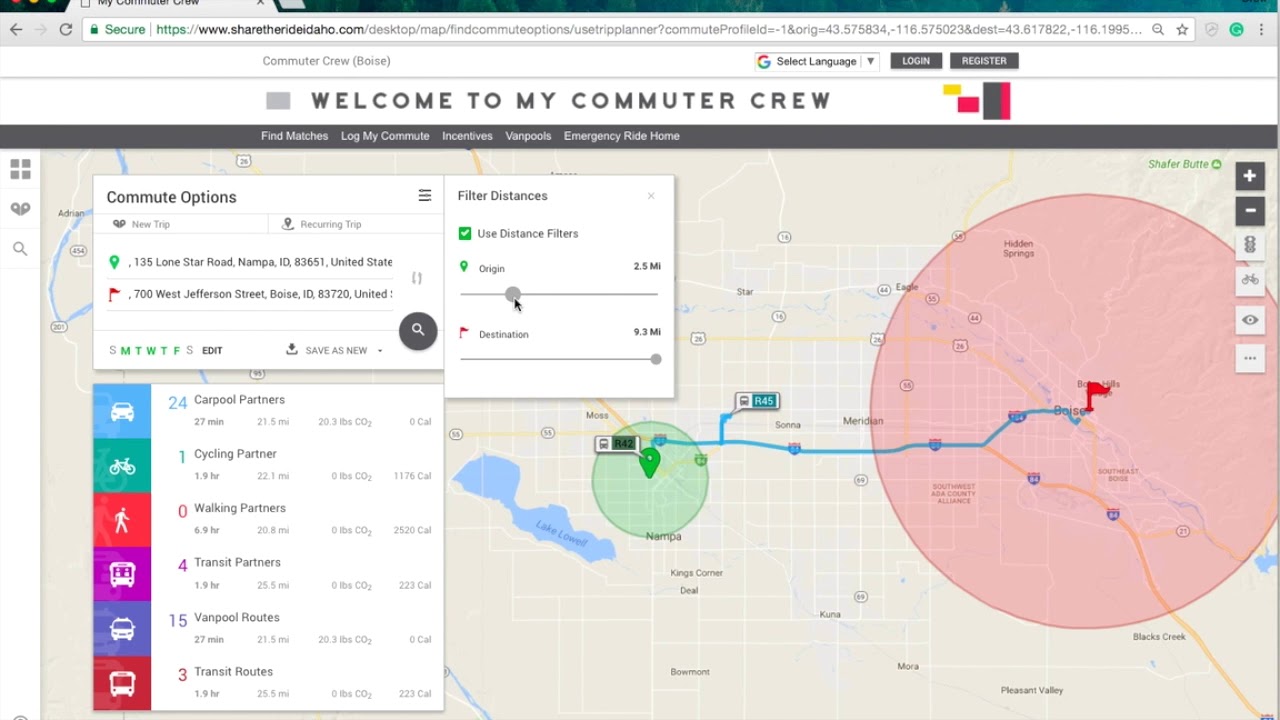Select the Transit Partners bus icon

(x=122, y=574)
